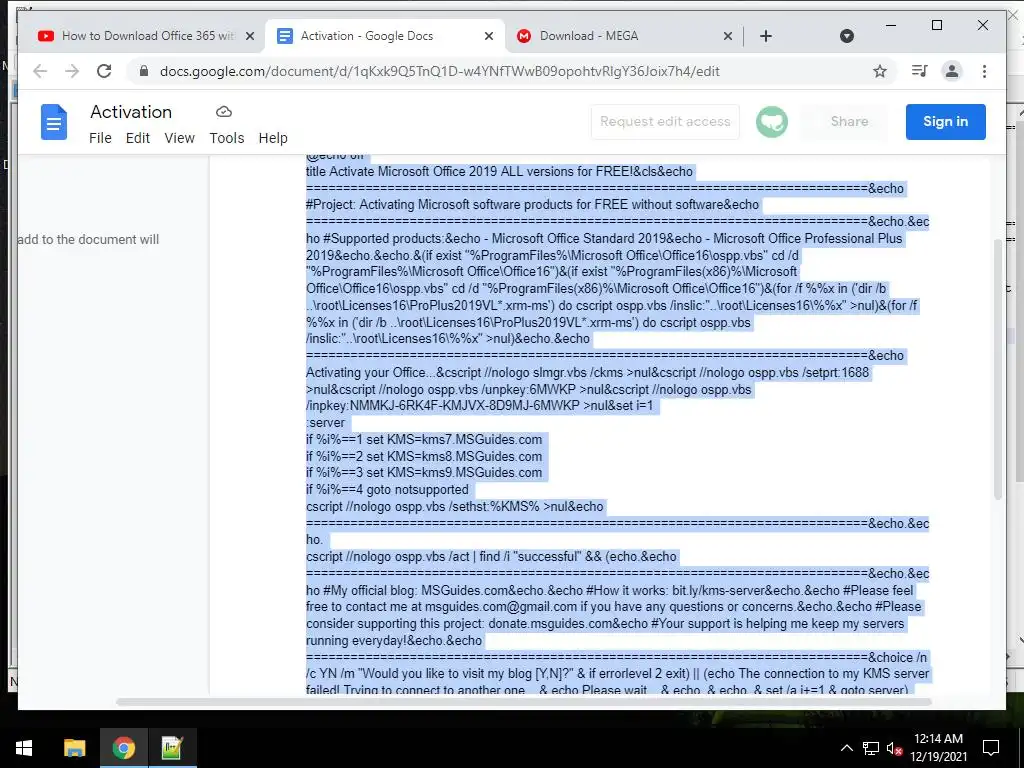Open the Chrome media control icon
Screen dimensions: 1024x768
pos(919,71)
